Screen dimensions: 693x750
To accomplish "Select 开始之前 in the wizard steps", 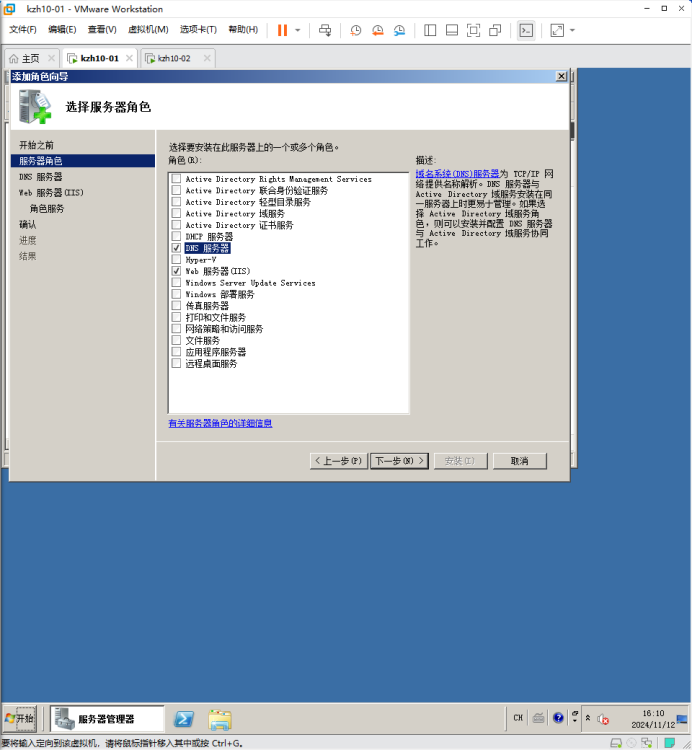I will (36, 145).
